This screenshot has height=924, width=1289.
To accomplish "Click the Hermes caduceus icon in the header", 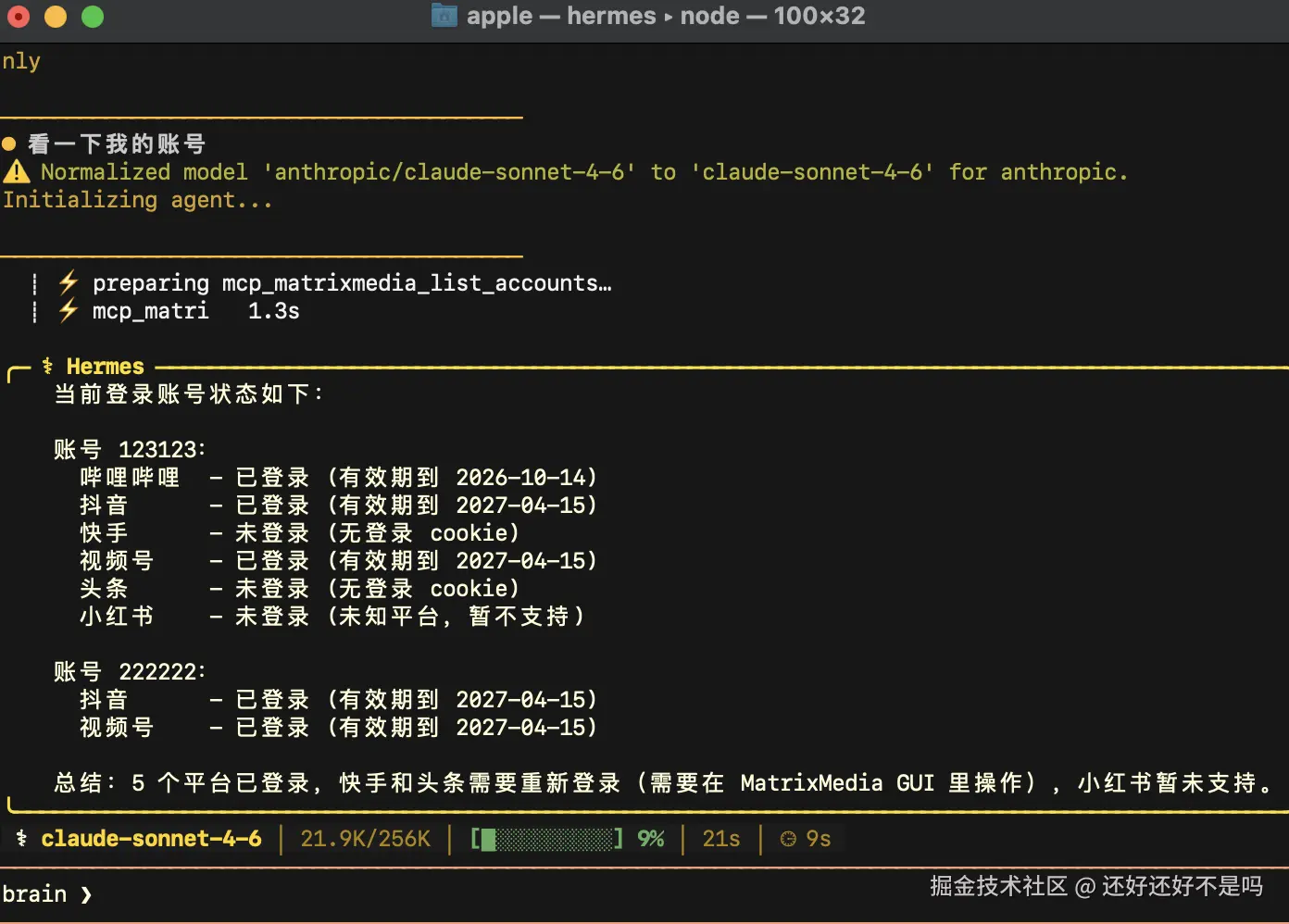I will point(47,366).
